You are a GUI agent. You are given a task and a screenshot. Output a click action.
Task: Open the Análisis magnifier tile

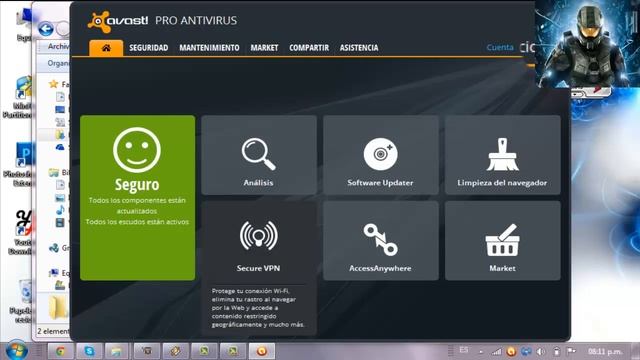(259, 155)
